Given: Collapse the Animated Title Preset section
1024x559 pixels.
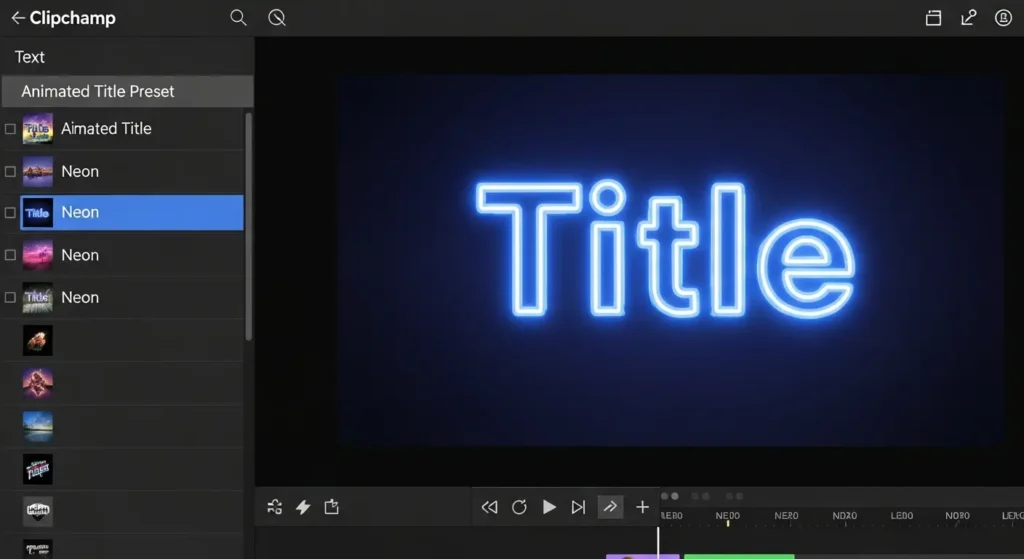Looking at the screenshot, I should [126, 91].
